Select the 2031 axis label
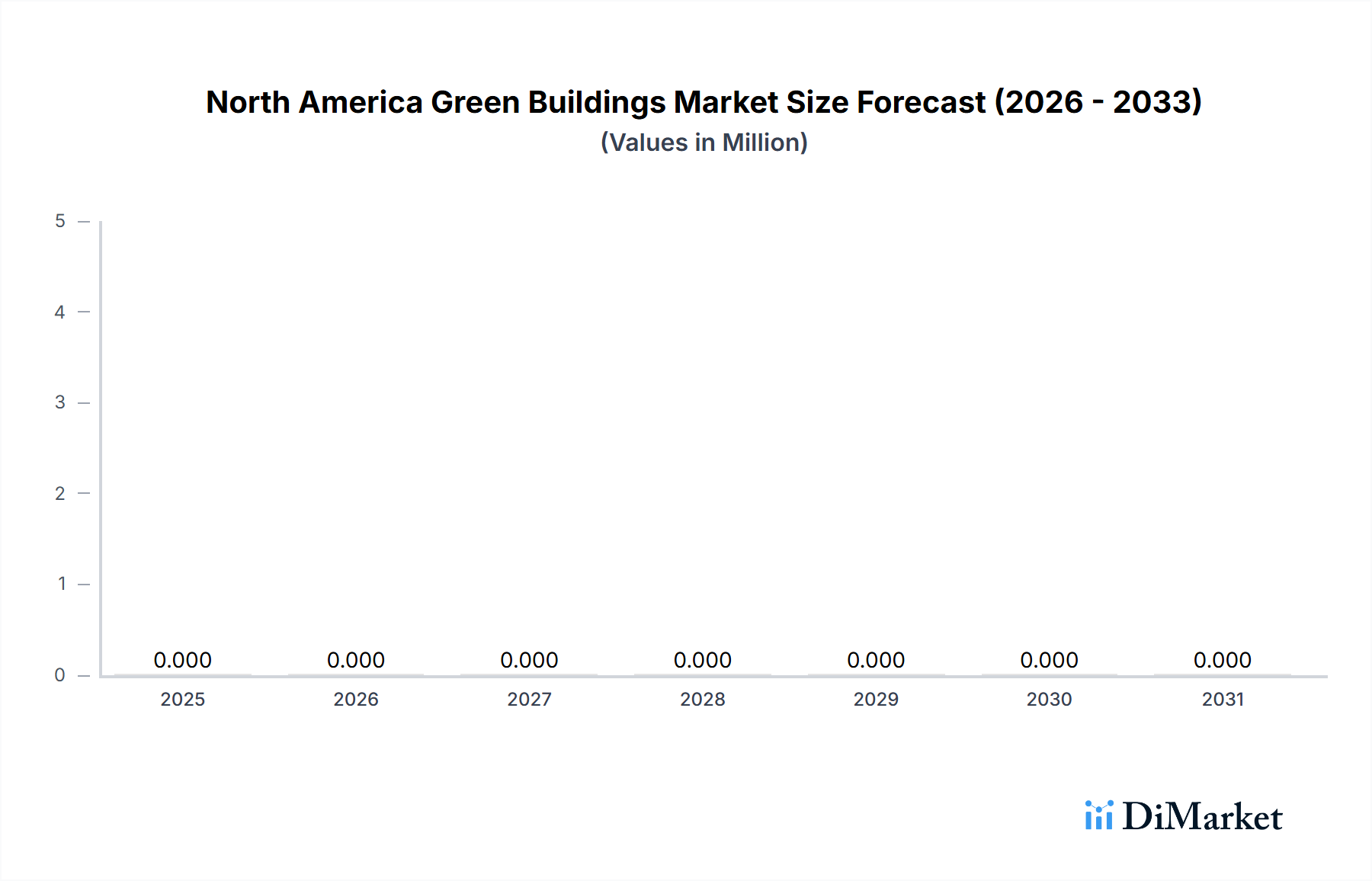 tap(1224, 699)
